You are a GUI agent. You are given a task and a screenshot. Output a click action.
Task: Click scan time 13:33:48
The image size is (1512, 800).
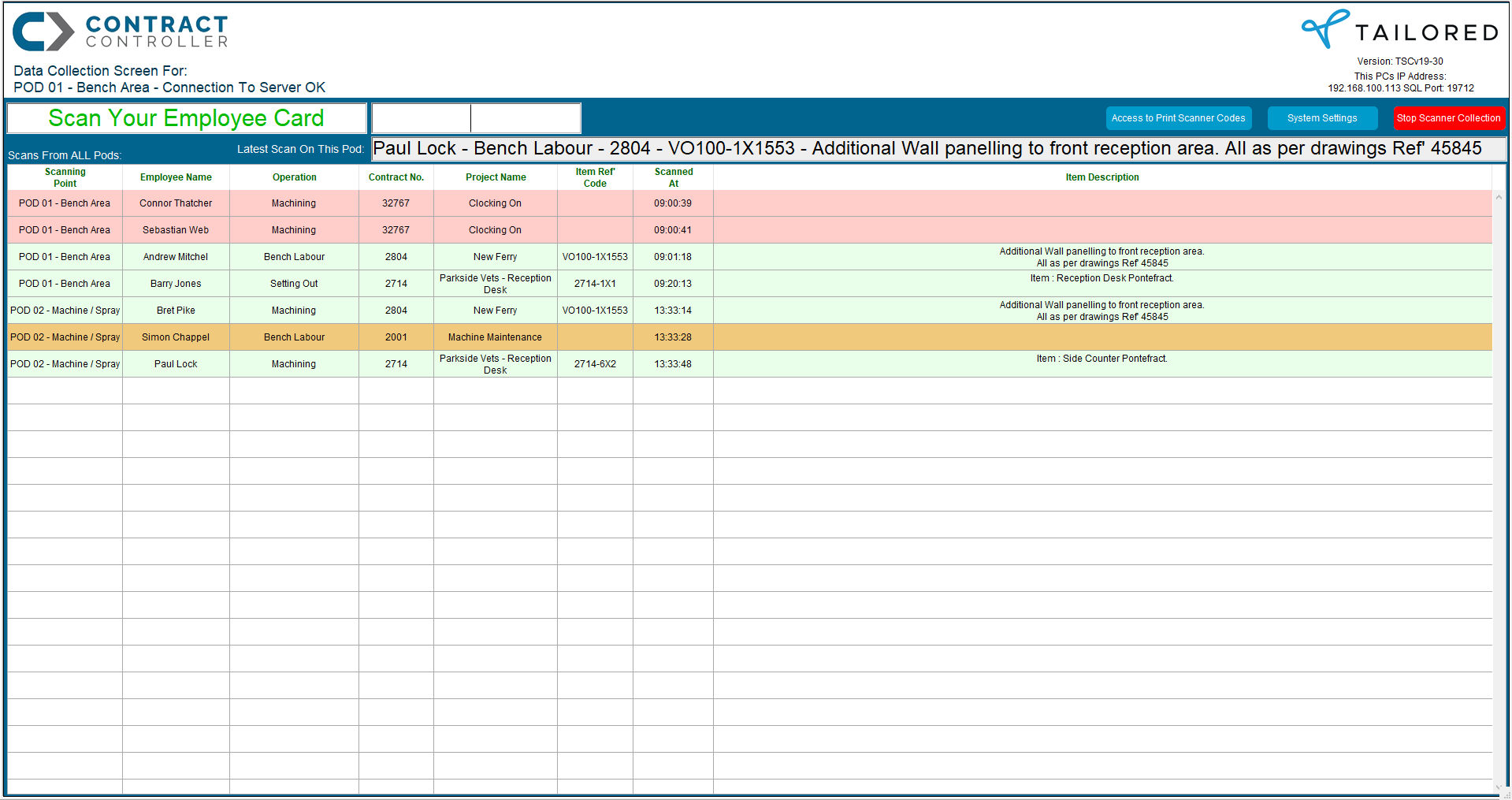673,364
